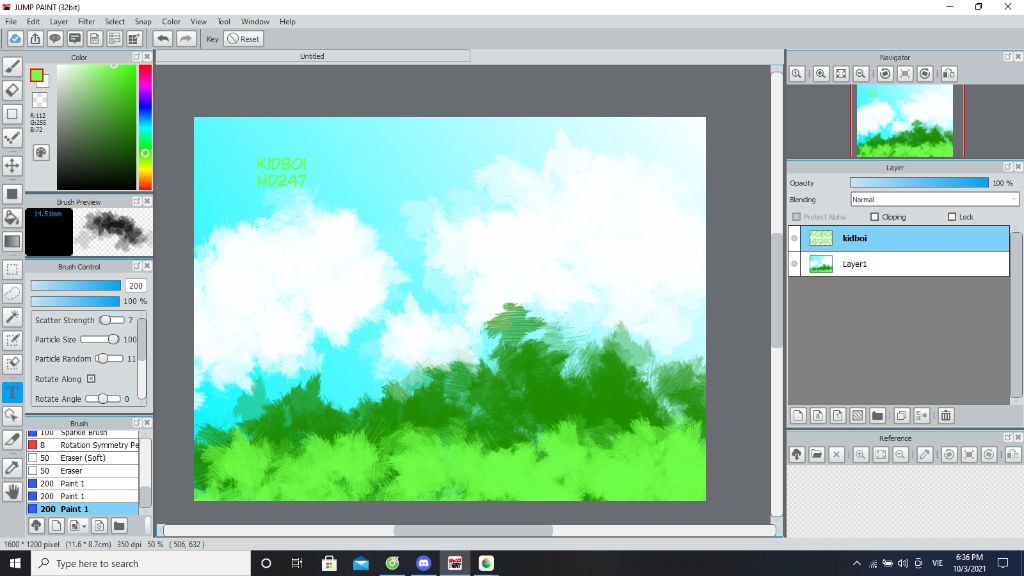Open the File menu
Image resolution: width=1024 pixels, height=576 pixels.
click(x=11, y=22)
